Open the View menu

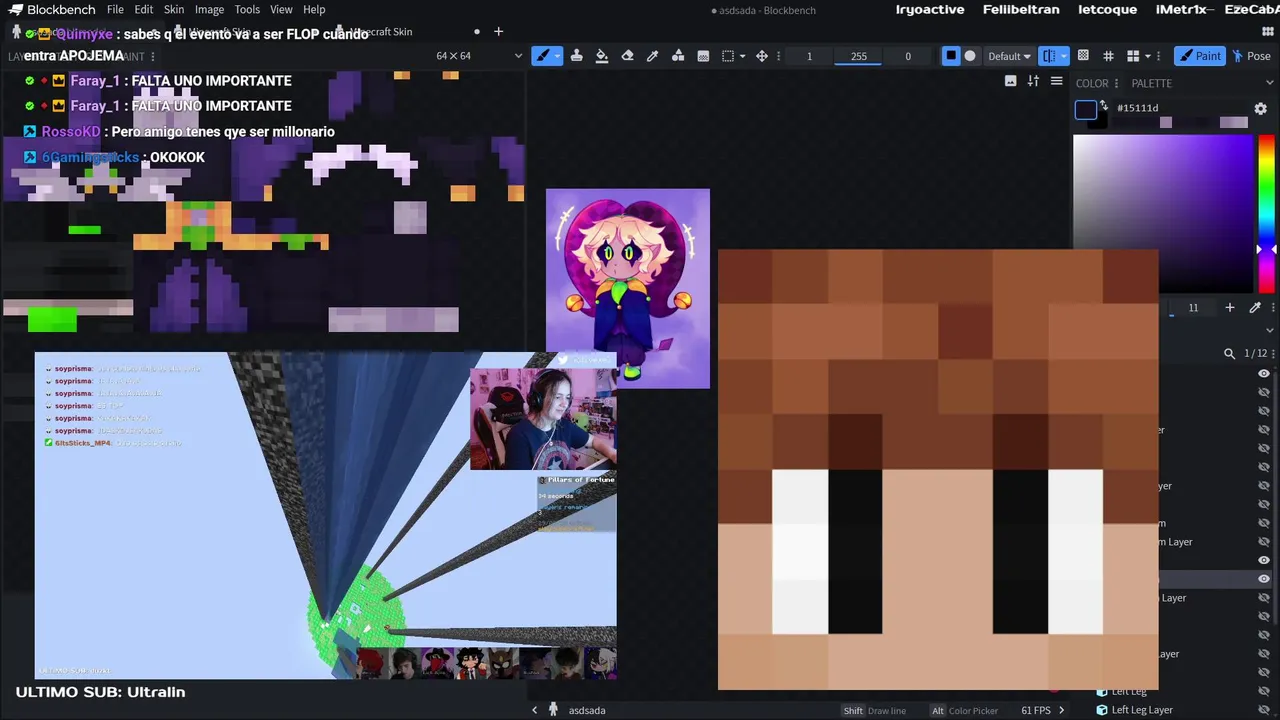click(x=281, y=10)
